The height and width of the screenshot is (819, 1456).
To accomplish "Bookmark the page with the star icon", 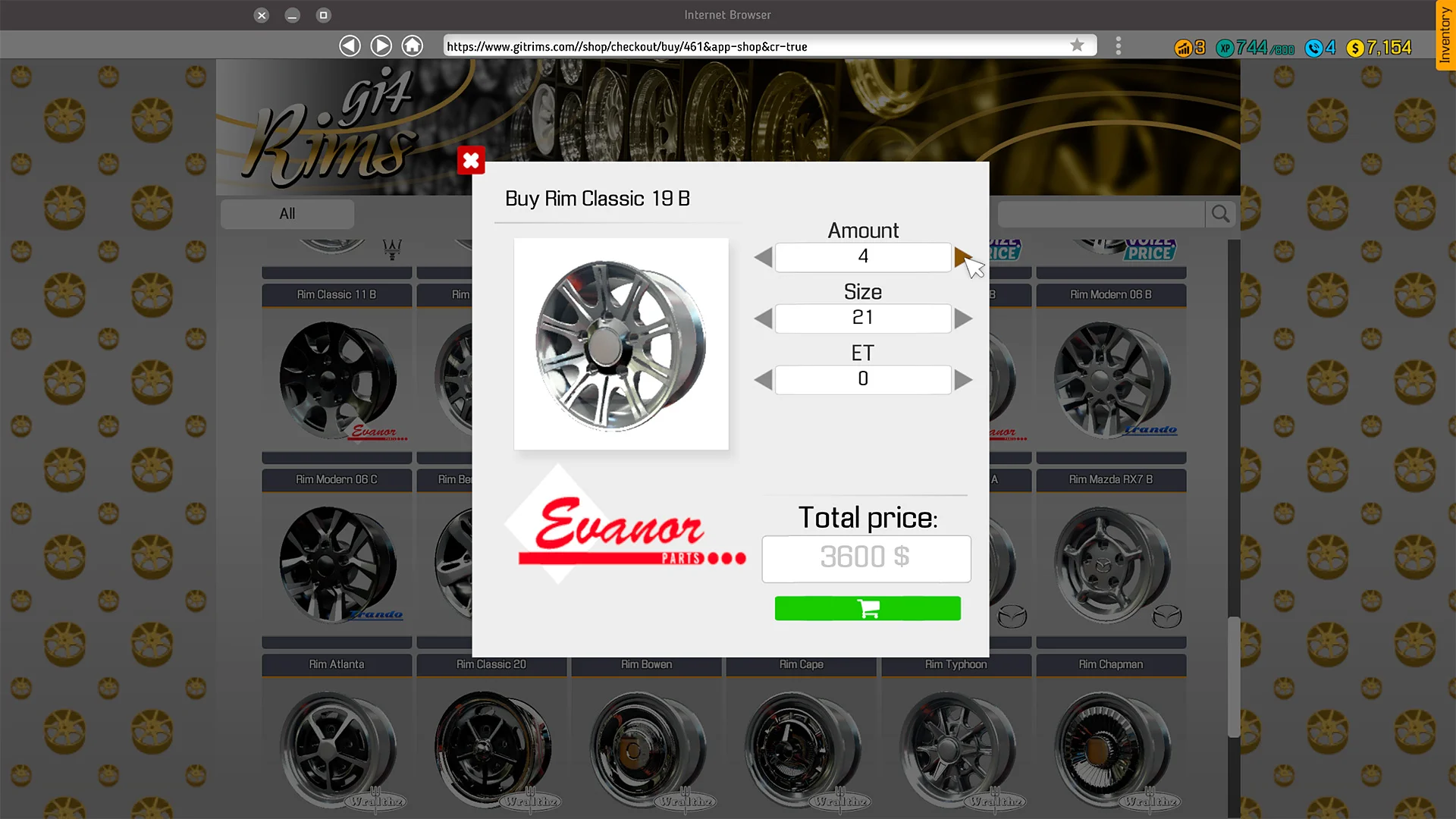I will 1077,45.
